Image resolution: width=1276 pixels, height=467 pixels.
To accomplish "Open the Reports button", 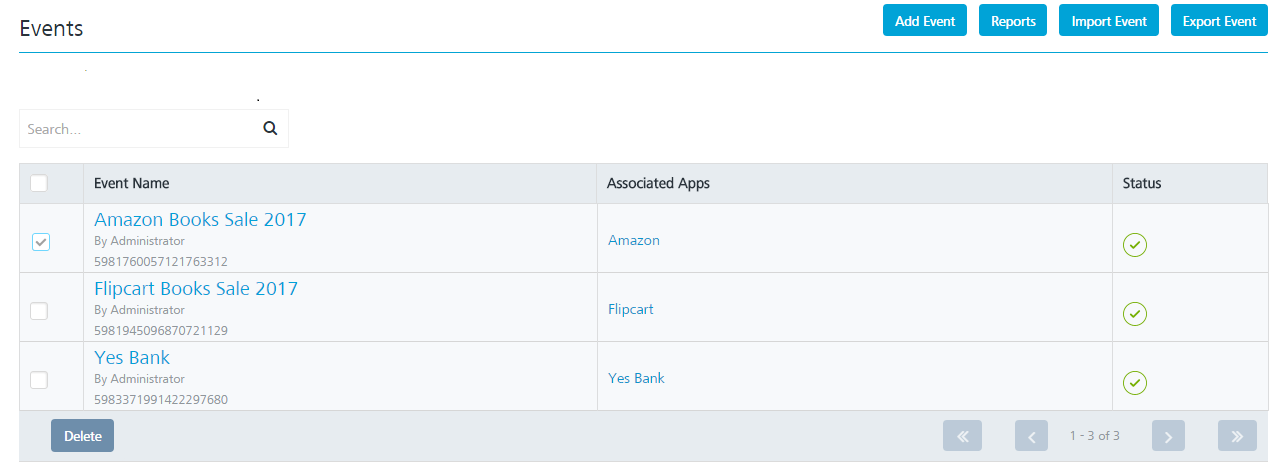I will [x=1013, y=21].
